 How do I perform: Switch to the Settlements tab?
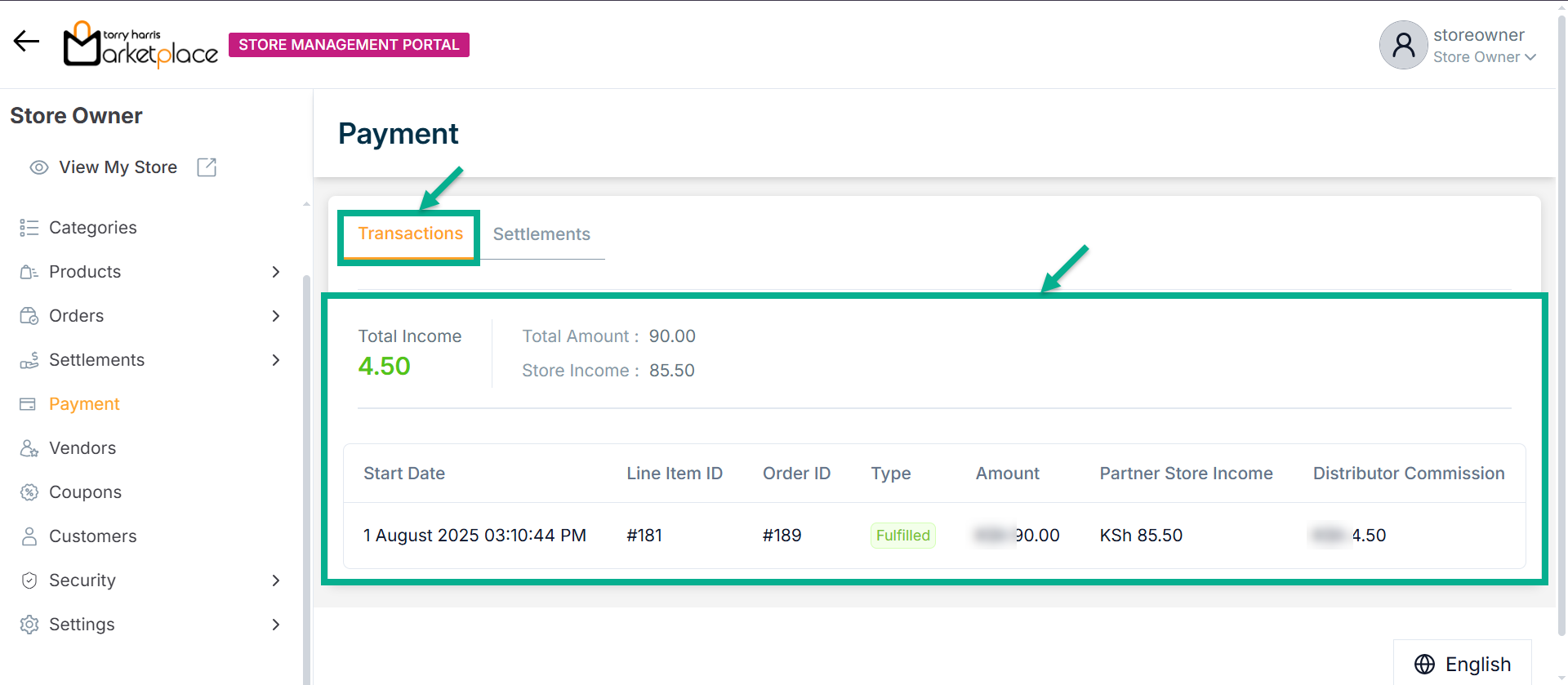(541, 234)
